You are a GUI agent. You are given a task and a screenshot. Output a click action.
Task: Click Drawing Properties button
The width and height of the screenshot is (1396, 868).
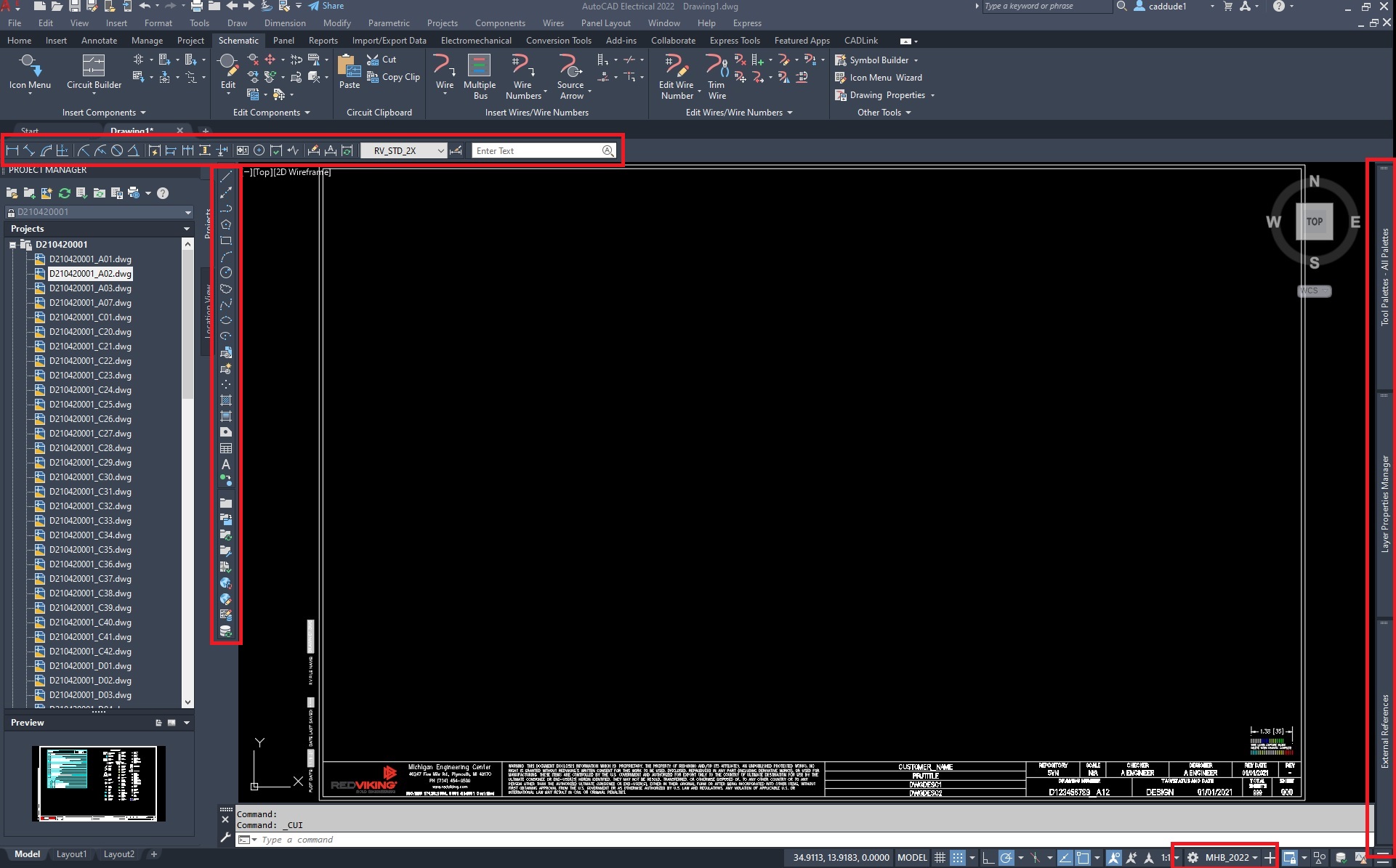(886, 95)
